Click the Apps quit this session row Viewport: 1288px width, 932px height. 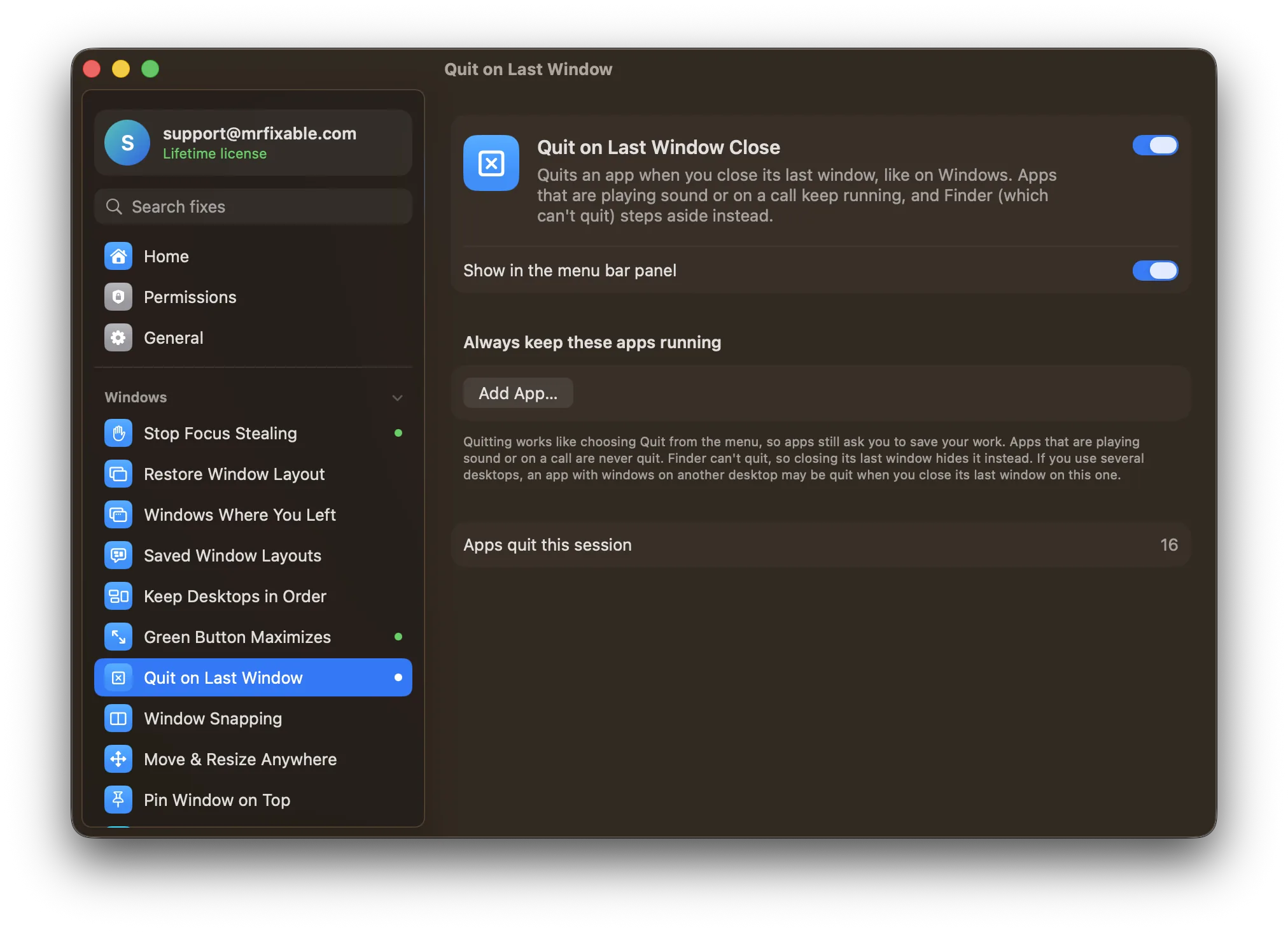point(820,545)
